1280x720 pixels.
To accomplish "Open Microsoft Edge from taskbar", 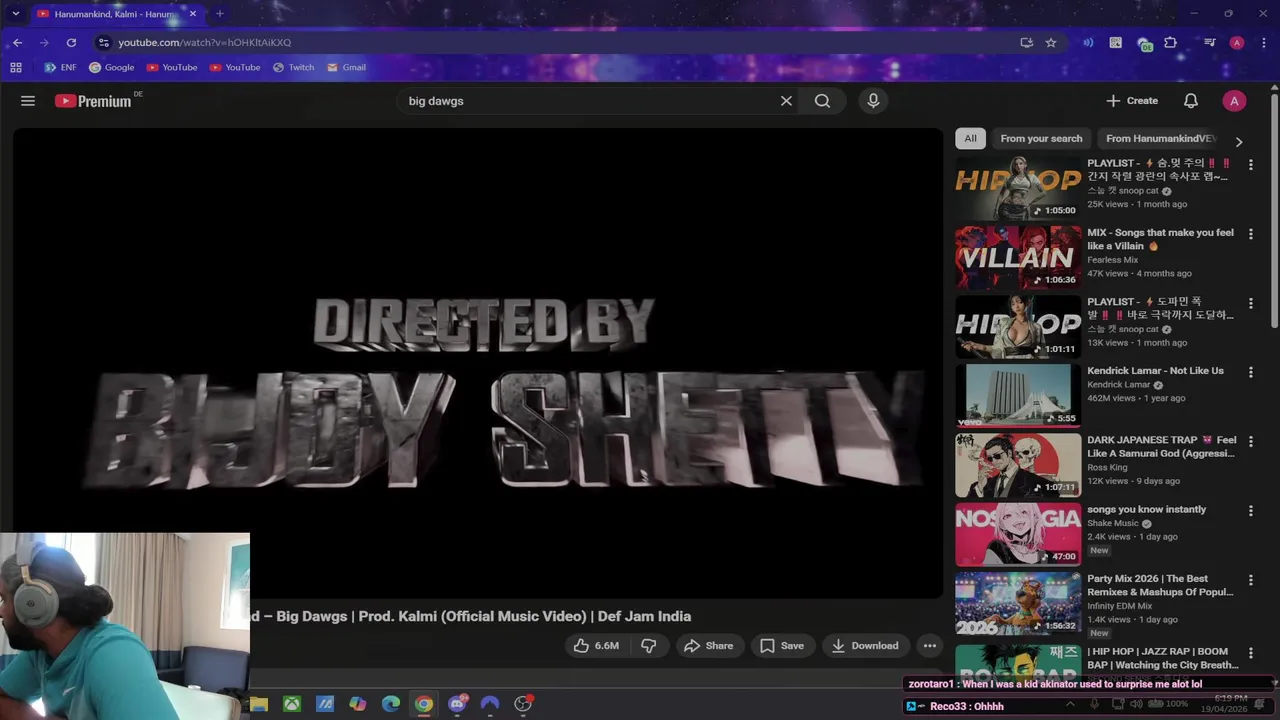I will coord(391,704).
